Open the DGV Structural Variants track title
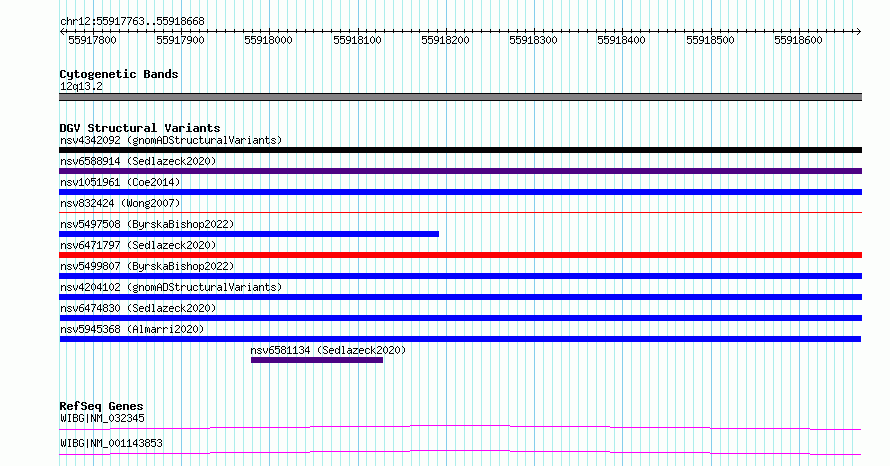 140,128
